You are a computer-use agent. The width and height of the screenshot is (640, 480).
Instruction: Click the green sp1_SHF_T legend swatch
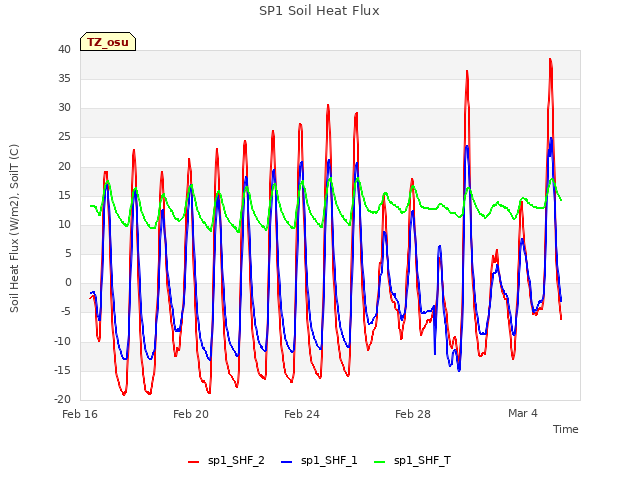click(x=380, y=462)
